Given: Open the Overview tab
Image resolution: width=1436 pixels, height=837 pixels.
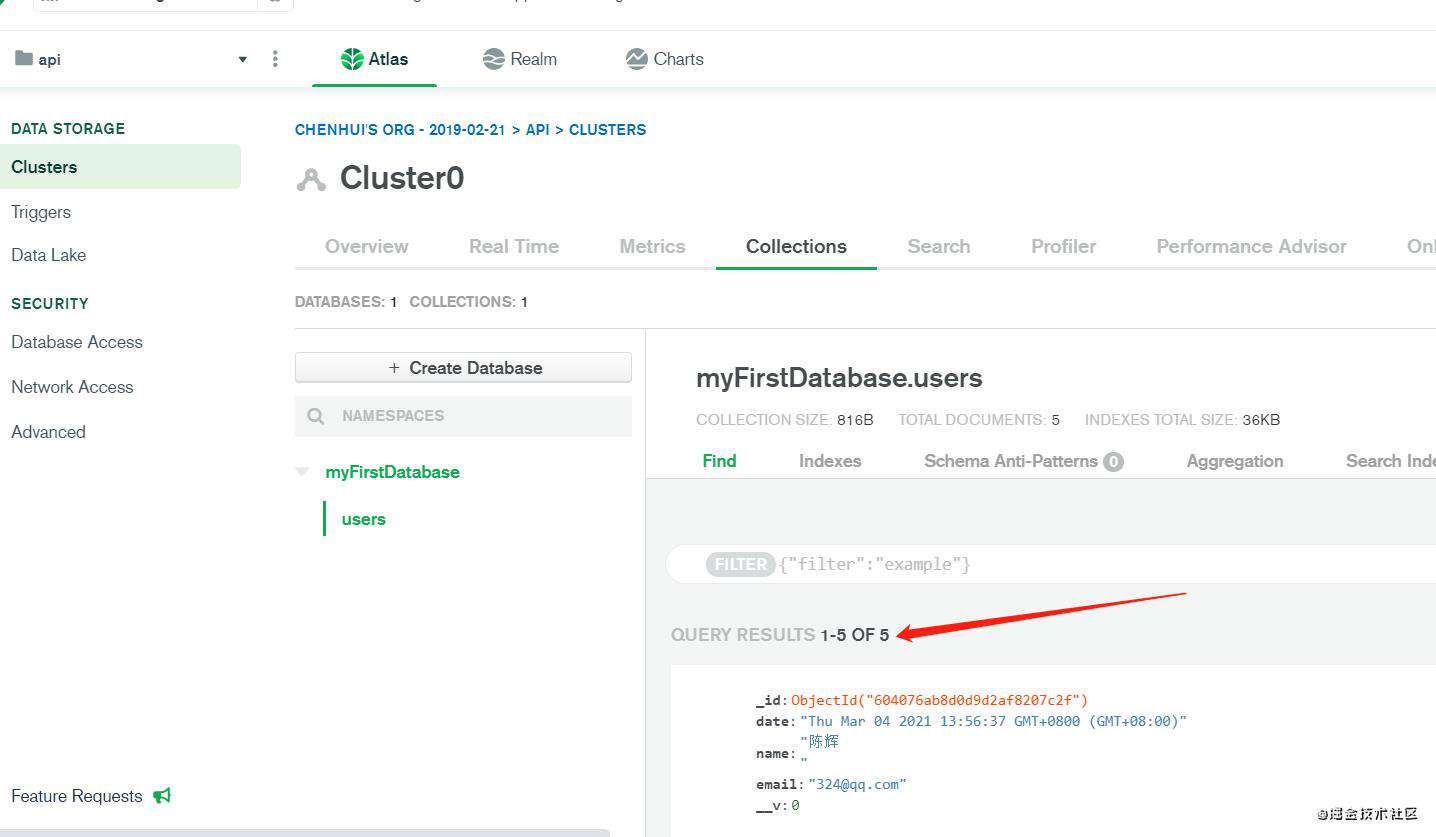Looking at the screenshot, I should point(367,246).
